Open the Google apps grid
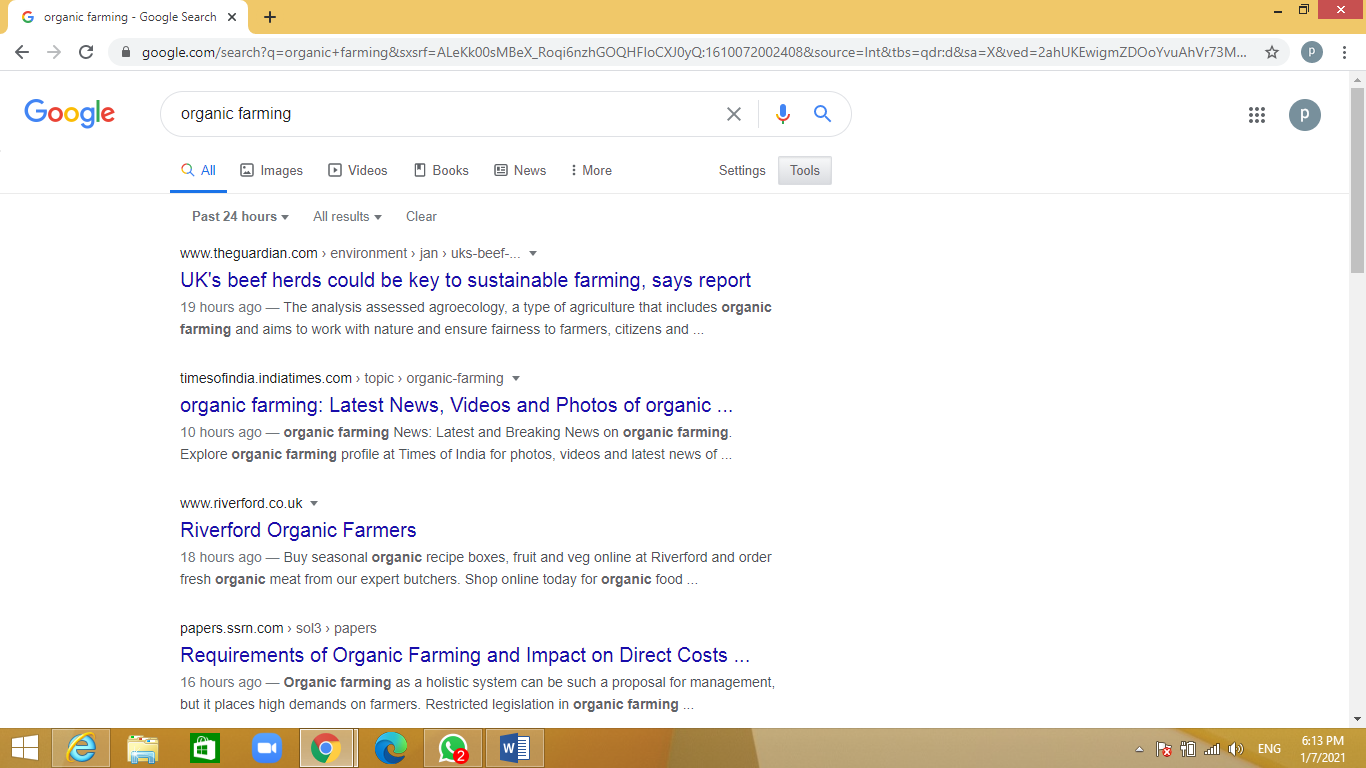1366x768 pixels. click(x=1257, y=115)
